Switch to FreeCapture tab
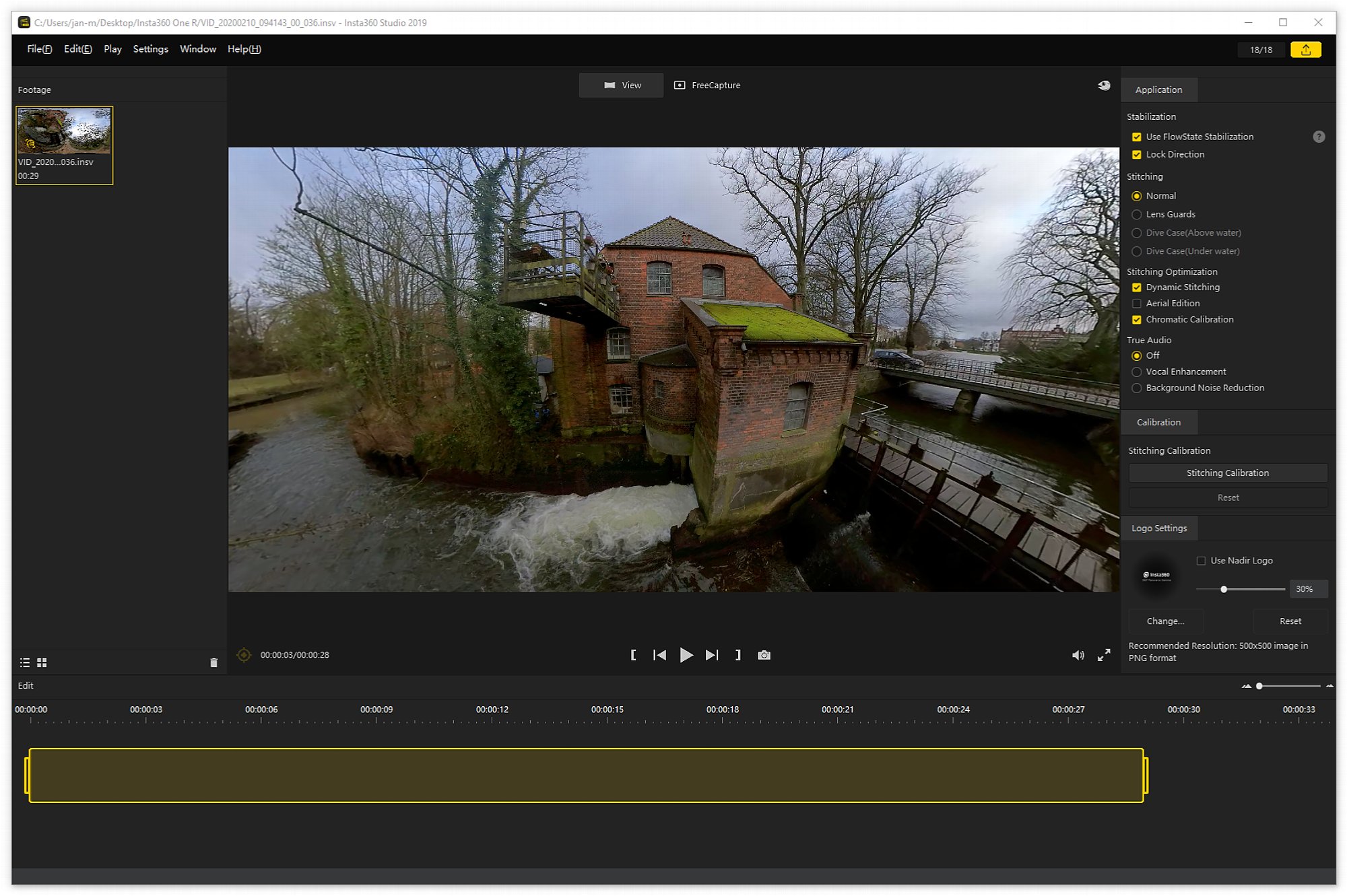1347x896 pixels. (707, 85)
